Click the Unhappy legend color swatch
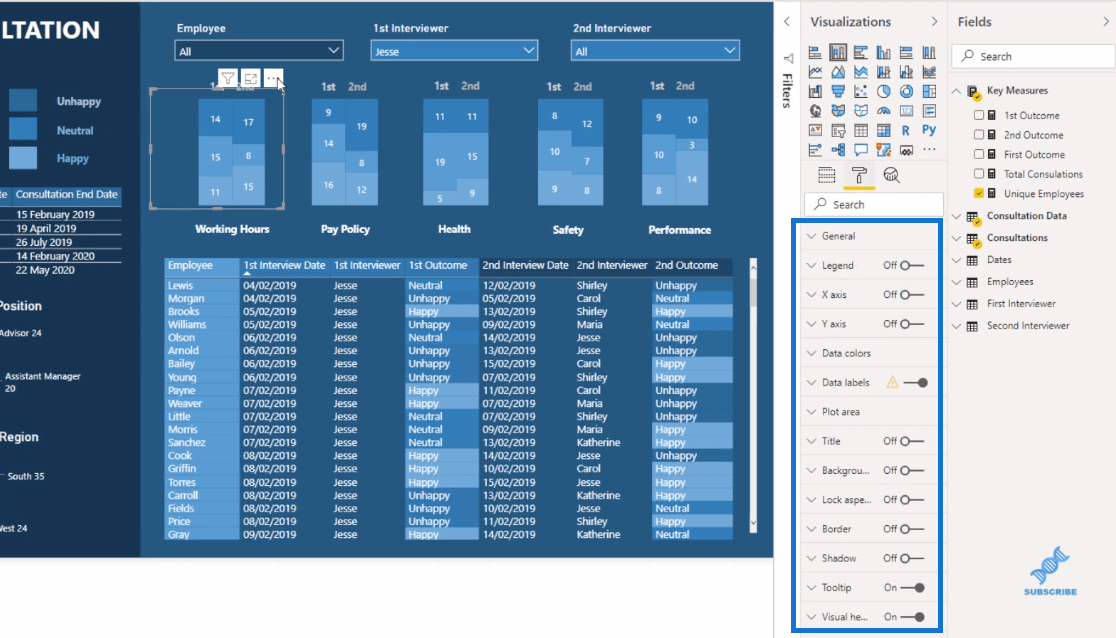Screen dimensions: 1116x638 [x=23, y=100]
